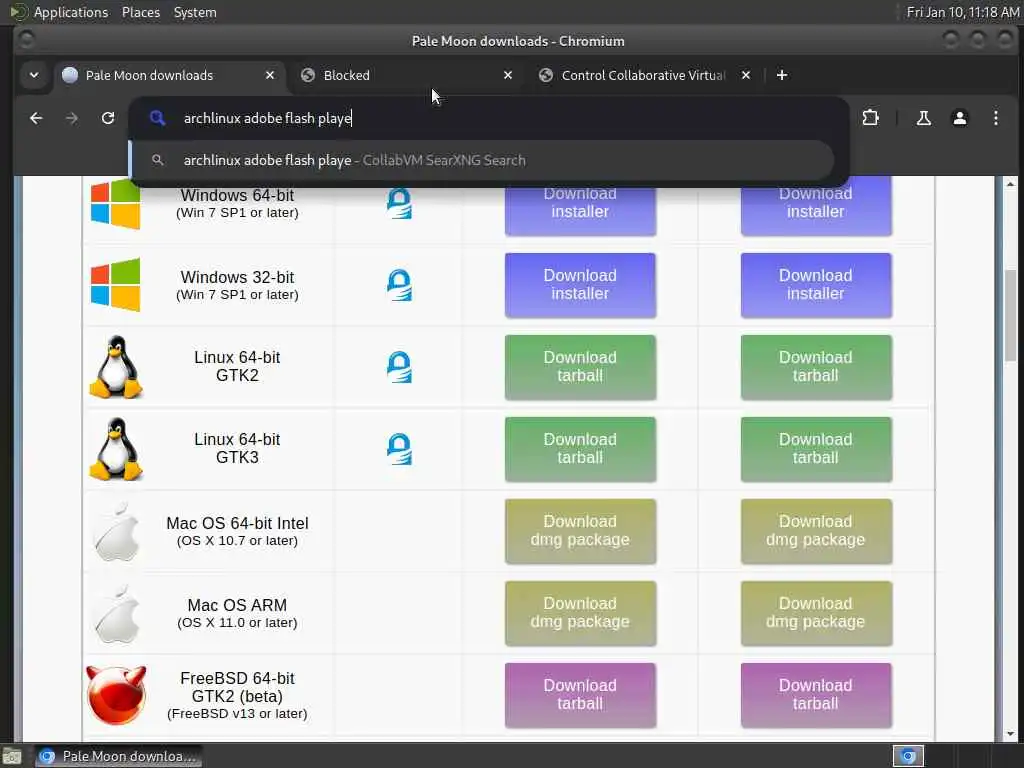Click Apple logo in Mac OS ARM row

[116, 614]
